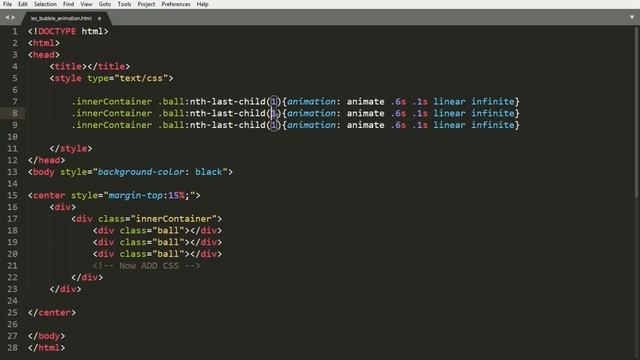Click "innerContainer" class value on line 17
Image resolution: width=640 pixels, height=360 pixels.
(173, 219)
